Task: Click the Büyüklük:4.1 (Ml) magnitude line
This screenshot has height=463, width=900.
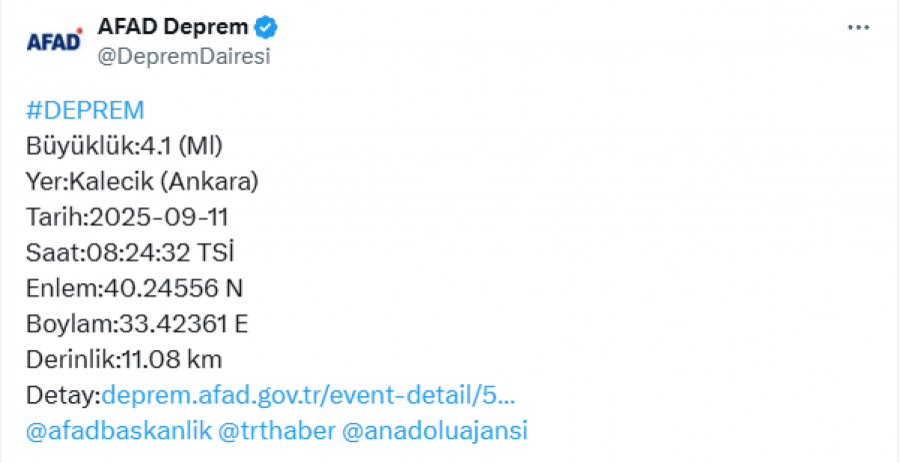Action: 124,146
